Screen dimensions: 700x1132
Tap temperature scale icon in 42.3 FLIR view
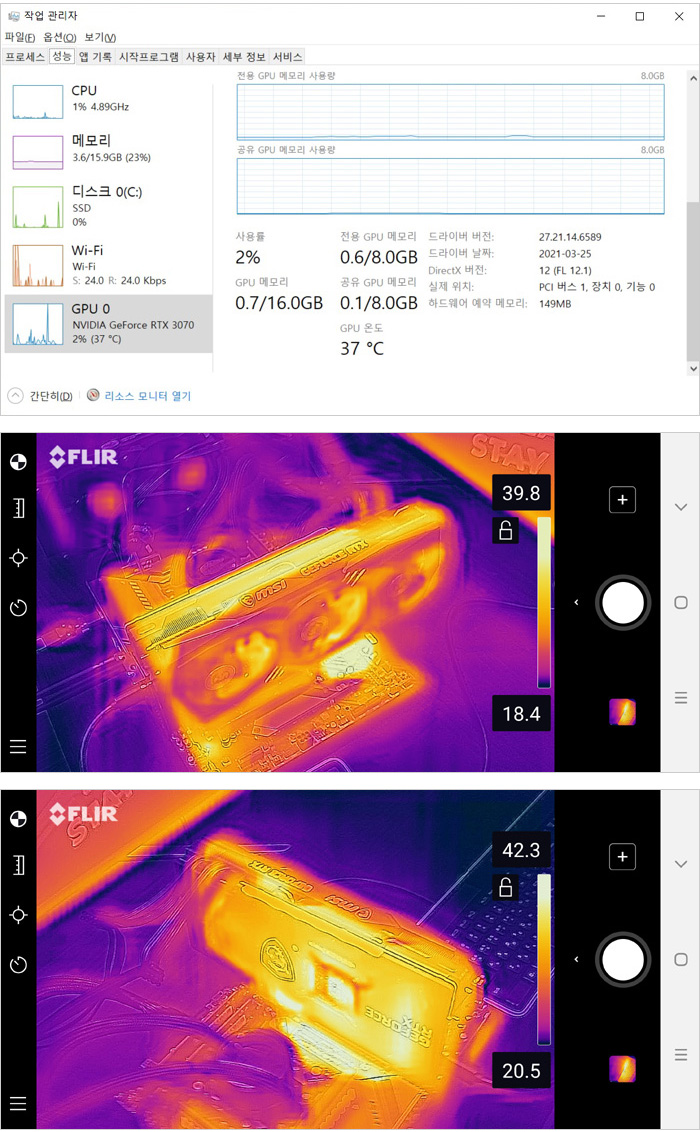coord(18,865)
